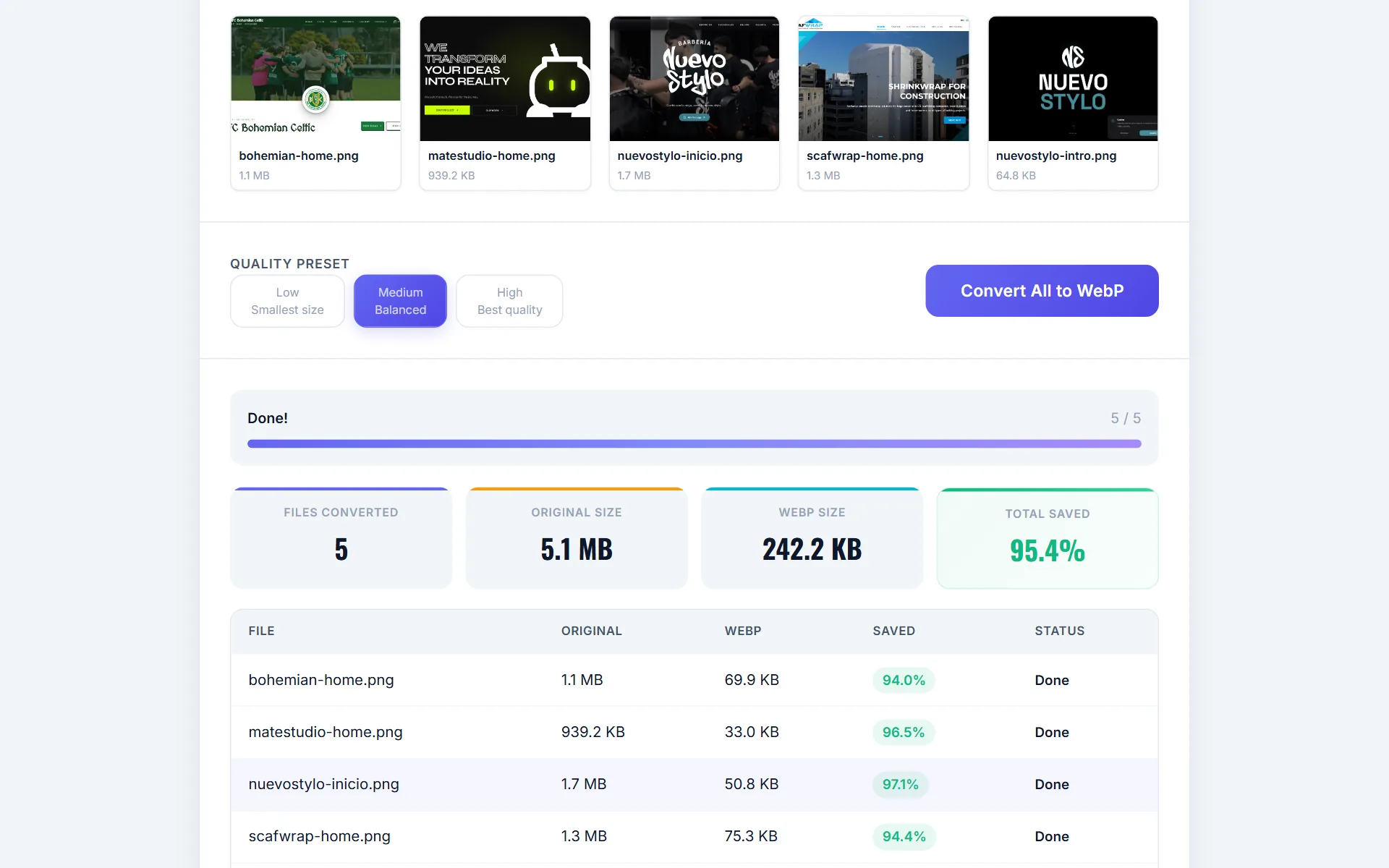
Task: Select matestudio-home.png row in results table
Action: click(x=694, y=732)
